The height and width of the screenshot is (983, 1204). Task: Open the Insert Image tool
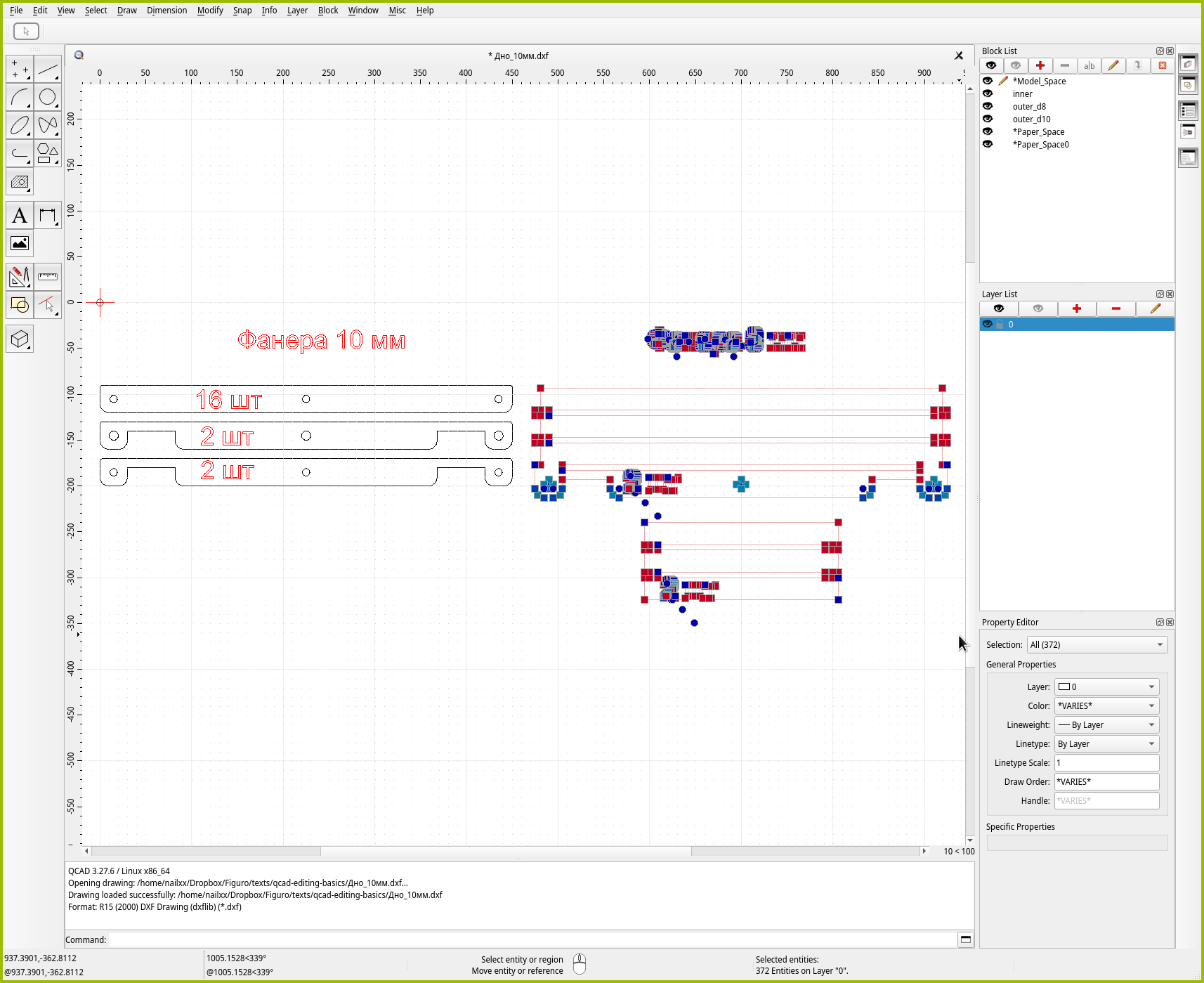[x=20, y=244]
